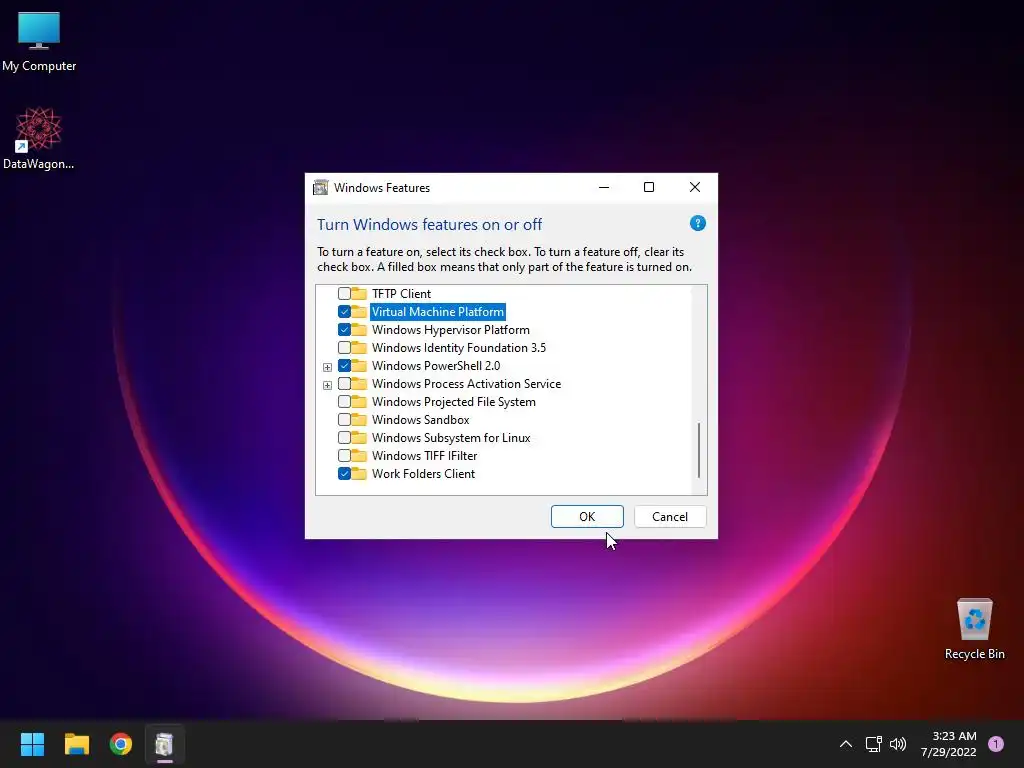Select the Work Folders Client label
This screenshot has height=768, width=1024.
(423, 473)
